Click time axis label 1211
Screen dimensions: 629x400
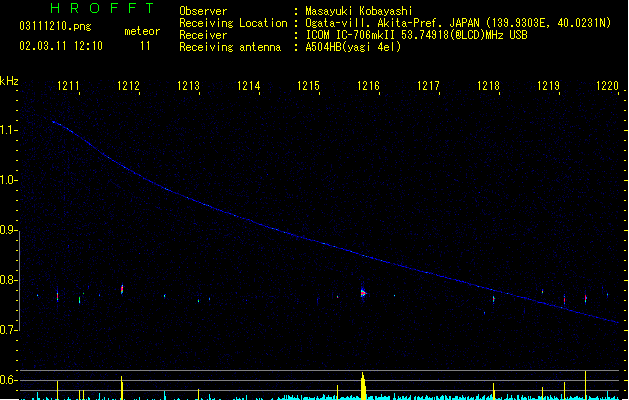pos(68,86)
